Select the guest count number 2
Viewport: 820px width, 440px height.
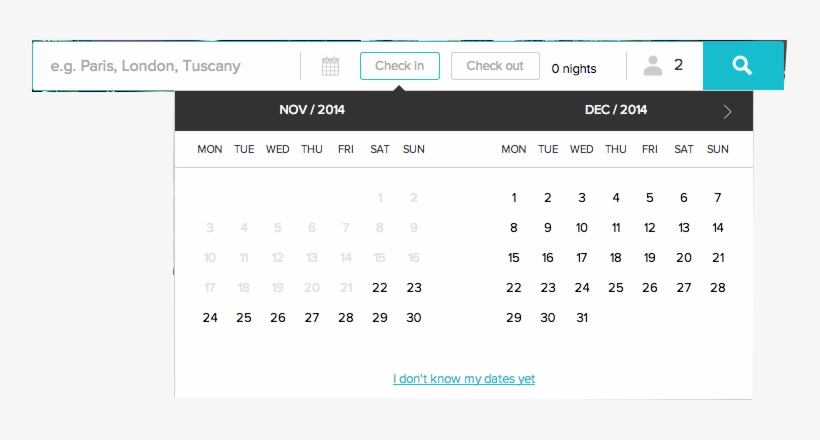pyautogui.click(x=678, y=65)
